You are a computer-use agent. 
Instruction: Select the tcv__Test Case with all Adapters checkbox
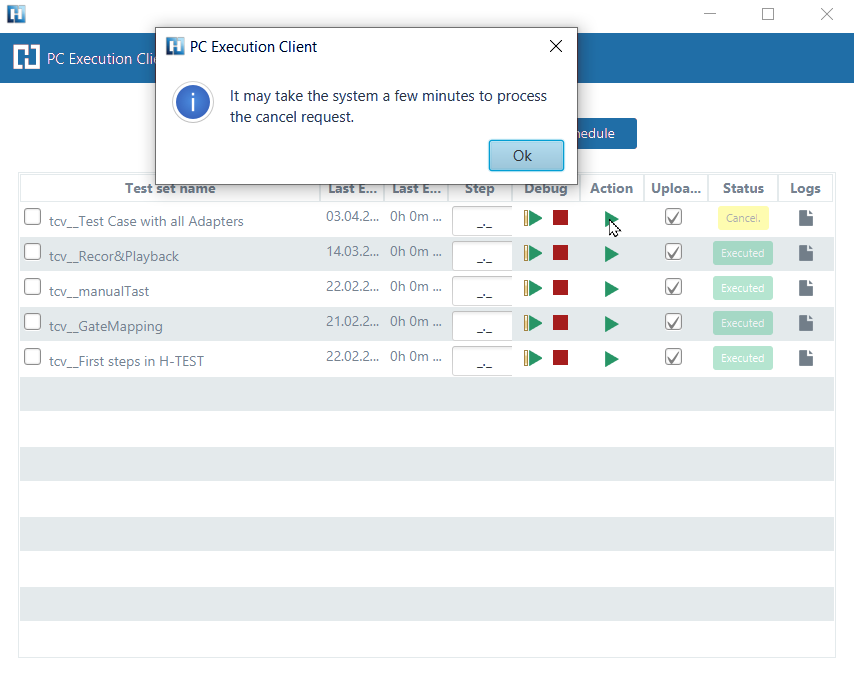[33, 217]
